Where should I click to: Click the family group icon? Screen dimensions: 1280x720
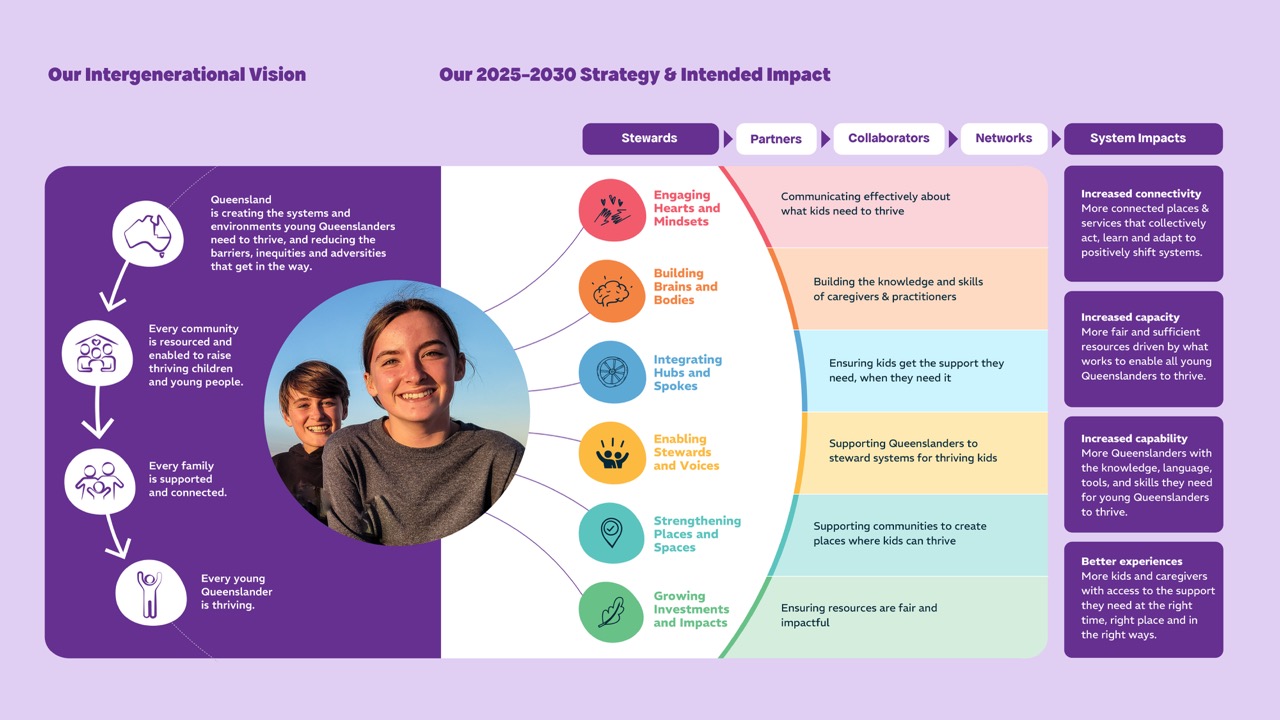(x=100, y=480)
